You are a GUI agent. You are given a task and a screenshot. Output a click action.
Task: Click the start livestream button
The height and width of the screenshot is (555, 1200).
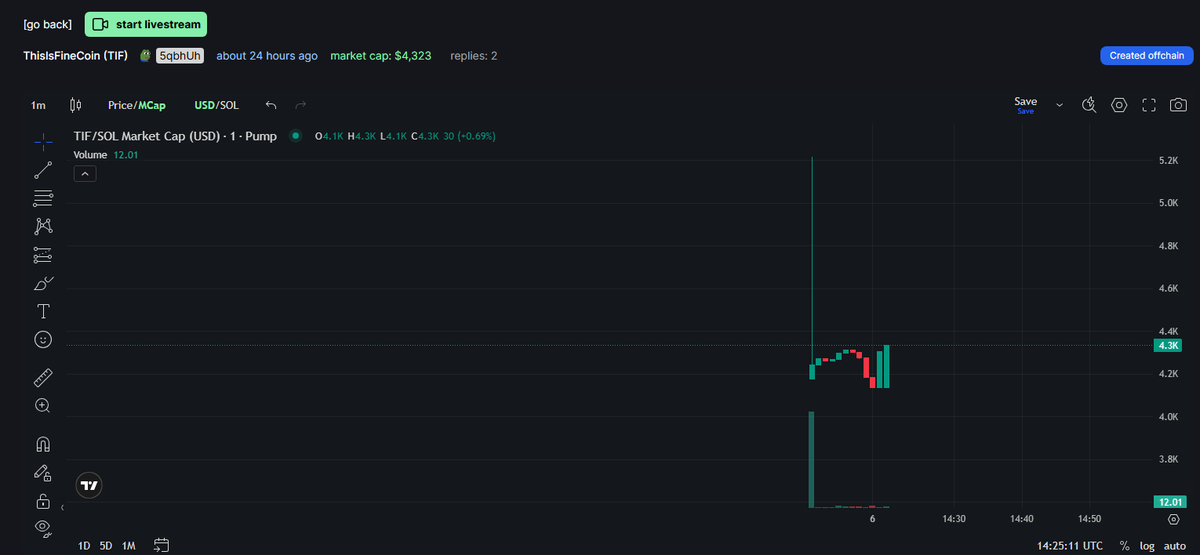click(x=145, y=24)
